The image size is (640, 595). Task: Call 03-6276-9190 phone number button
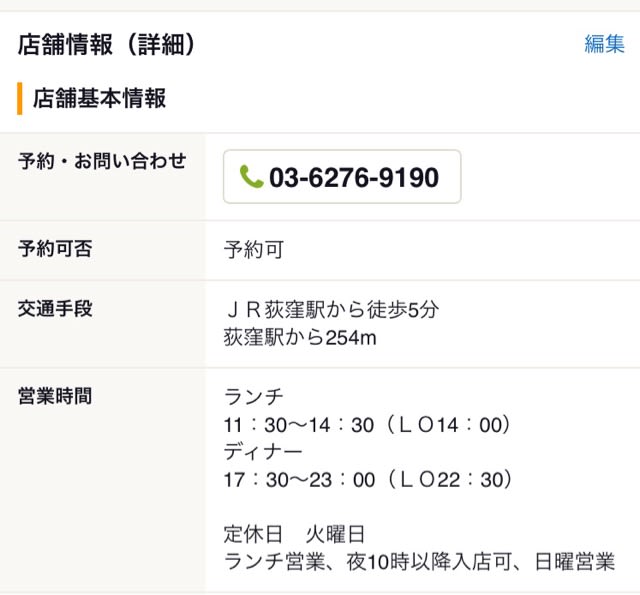coord(342,176)
